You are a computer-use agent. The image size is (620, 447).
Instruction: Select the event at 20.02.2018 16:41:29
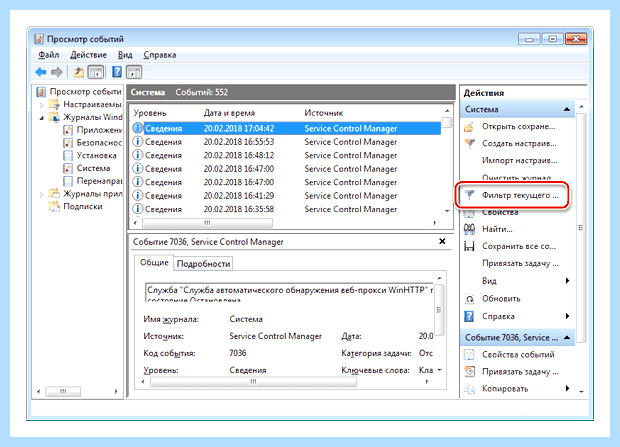[286, 195]
